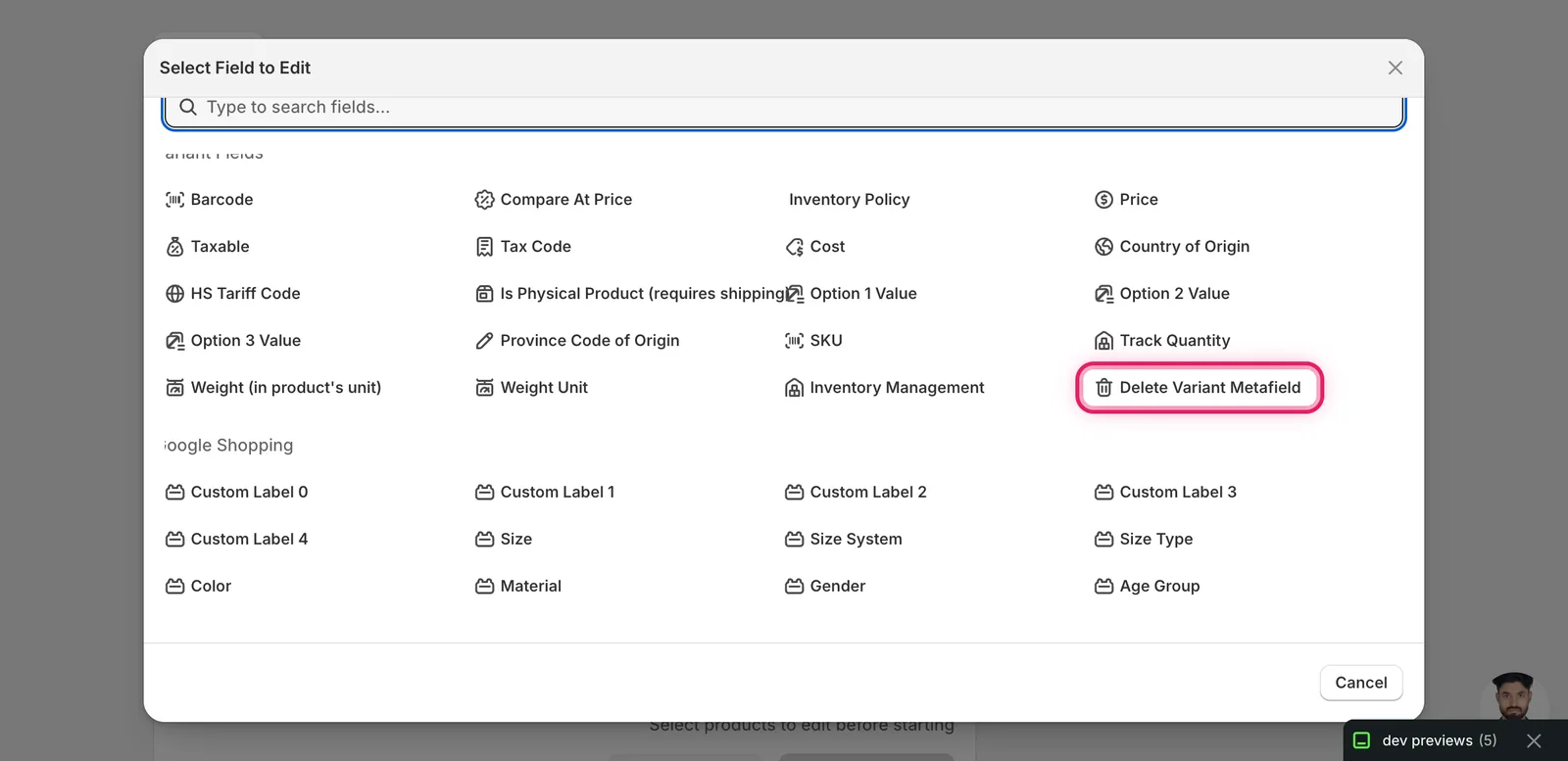Click the Option 2 Value icon
This screenshot has width=1568, height=761.
tap(1103, 294)
